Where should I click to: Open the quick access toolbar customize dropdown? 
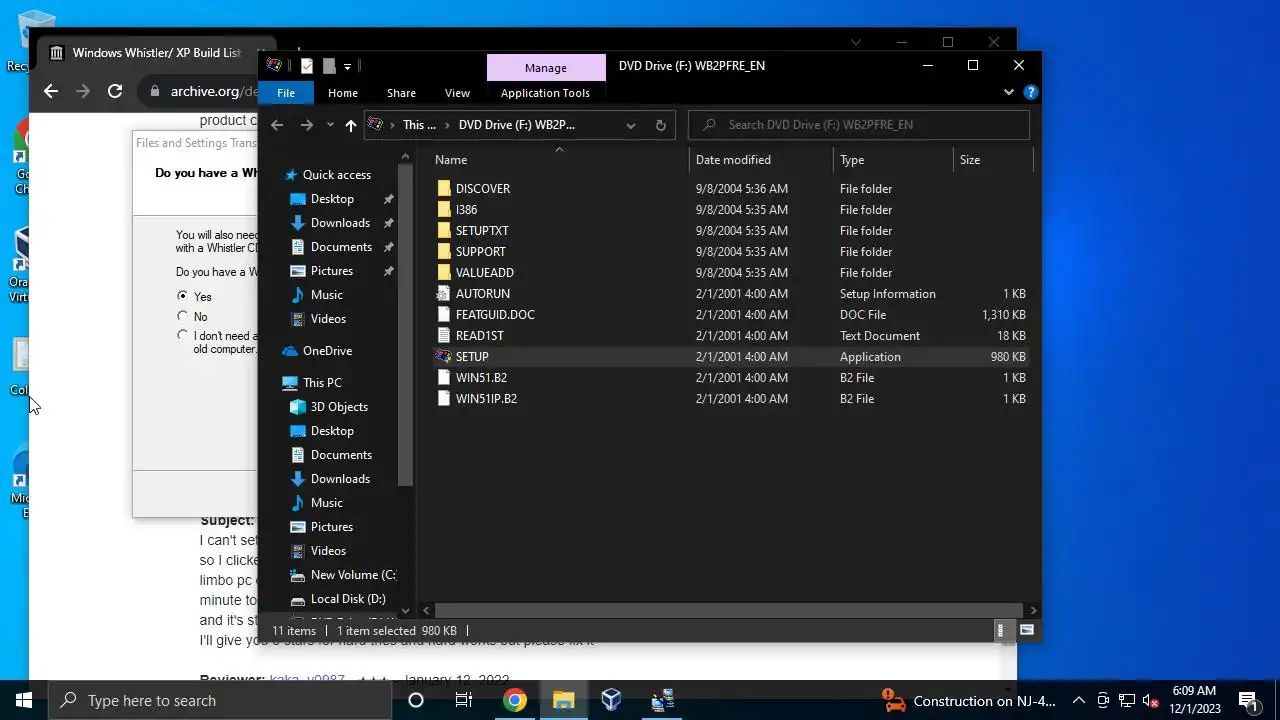tap(347, 66)
